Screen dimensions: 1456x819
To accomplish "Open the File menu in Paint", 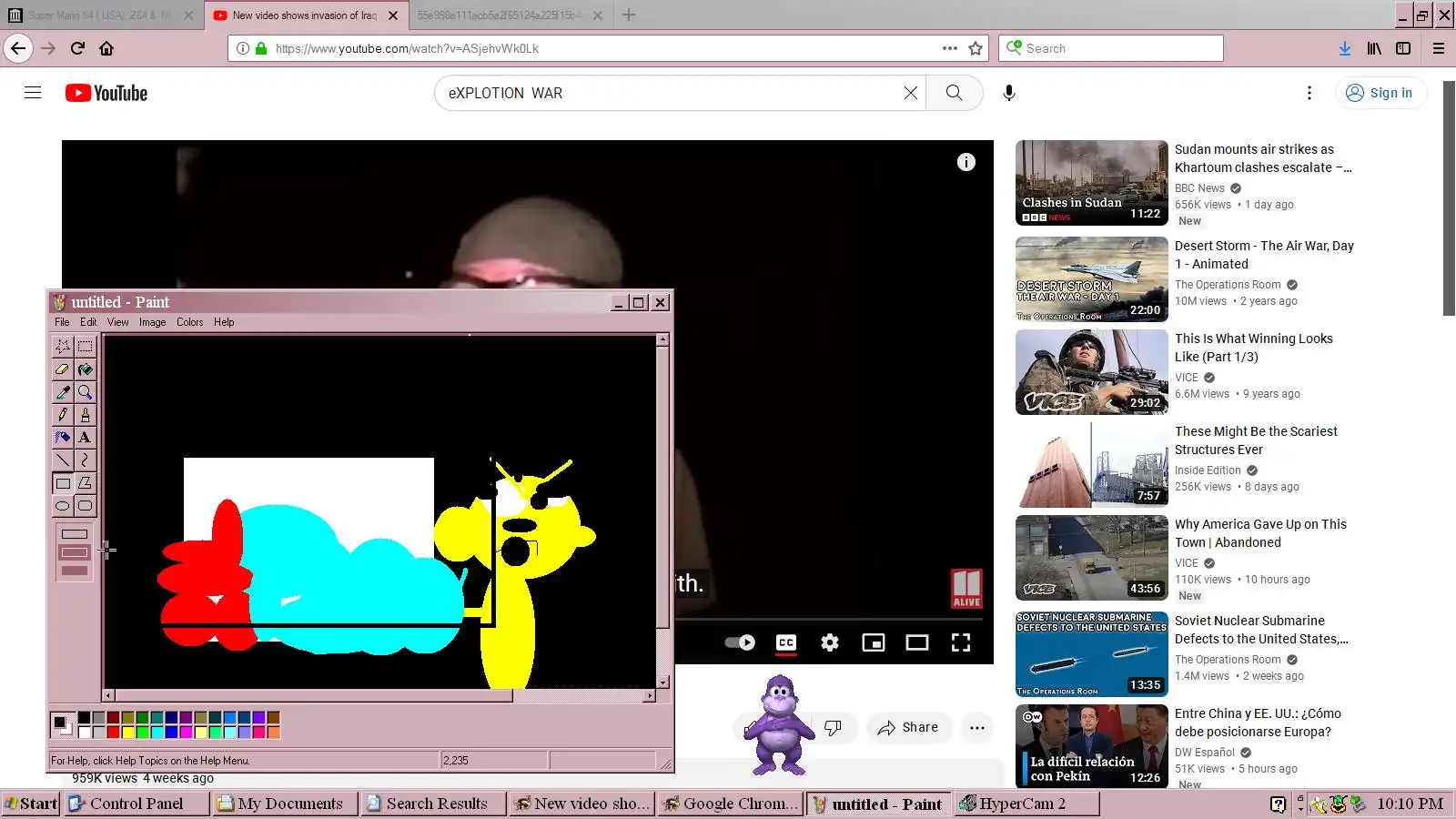I will click(x=62, y=322).
